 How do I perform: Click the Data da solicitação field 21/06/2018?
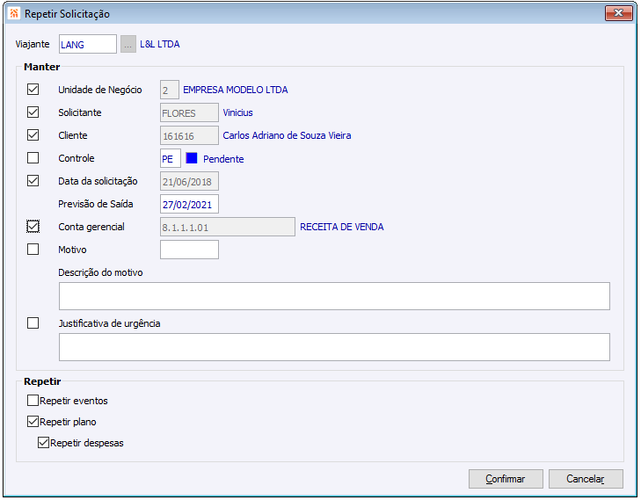pos(189,181)
